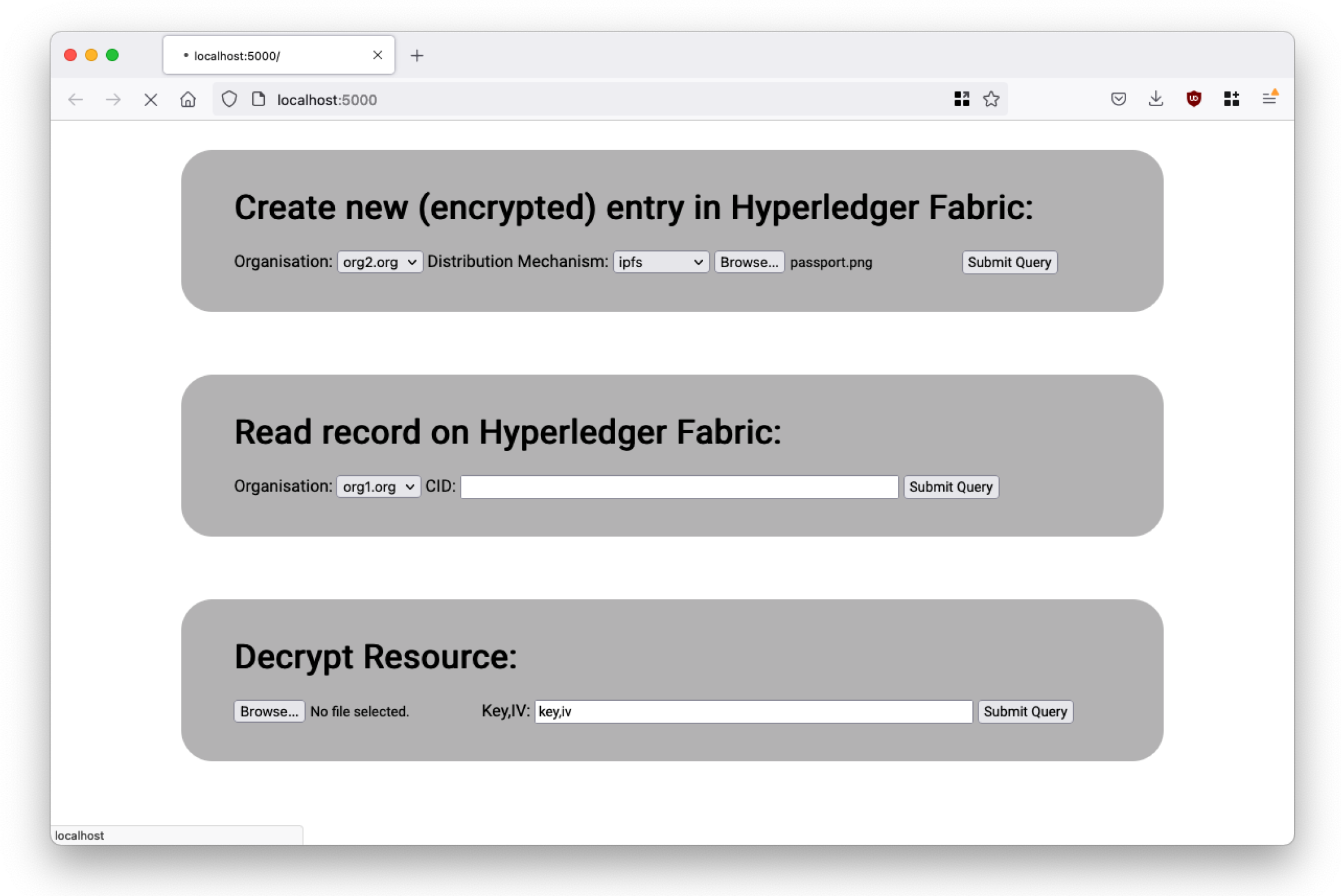The width and height of the screenshot is (1341, 896).
Task: View site information via the page icon
Action: [x=258, y=99]
